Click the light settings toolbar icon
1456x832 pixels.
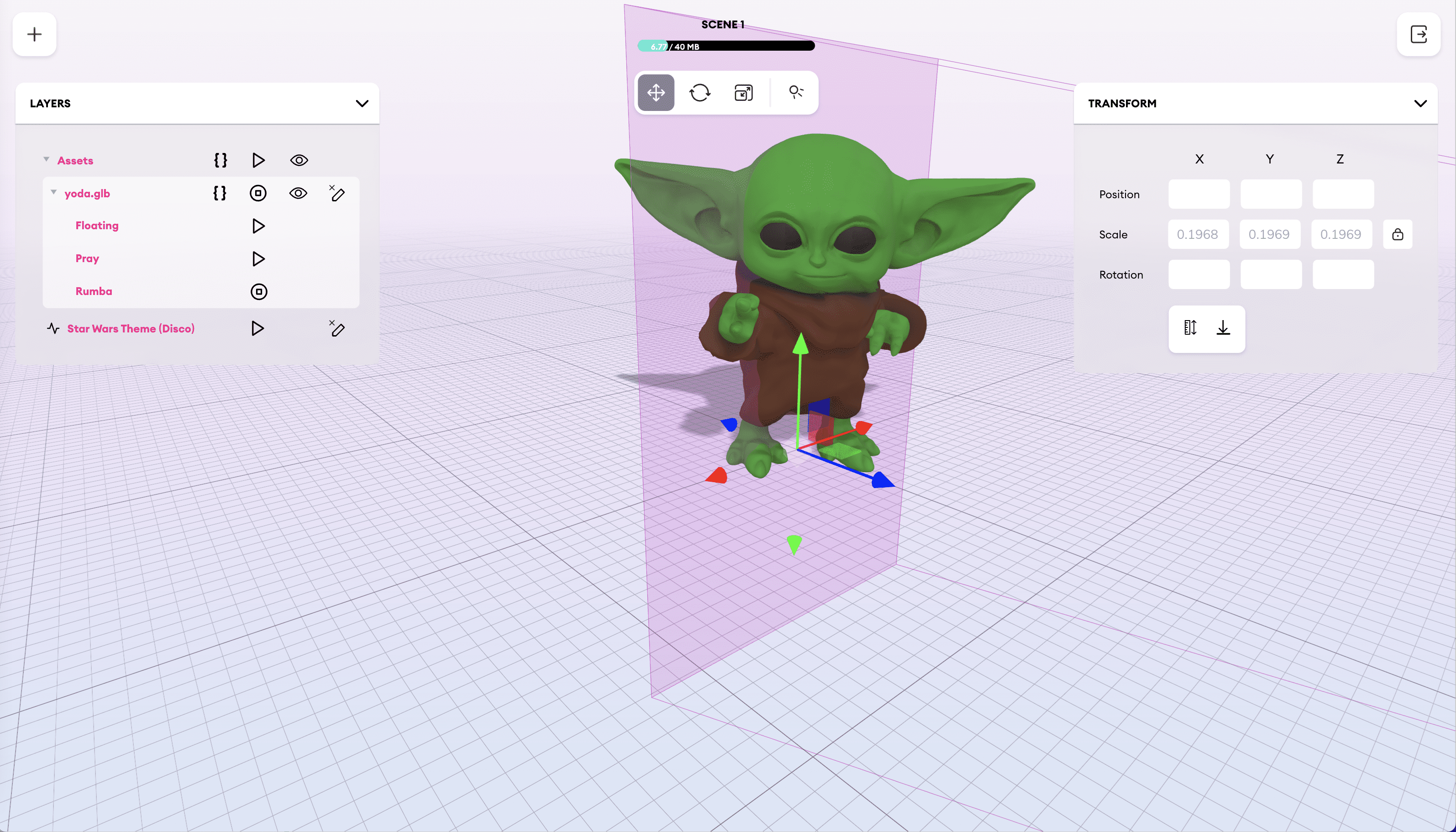click(796, 92)
